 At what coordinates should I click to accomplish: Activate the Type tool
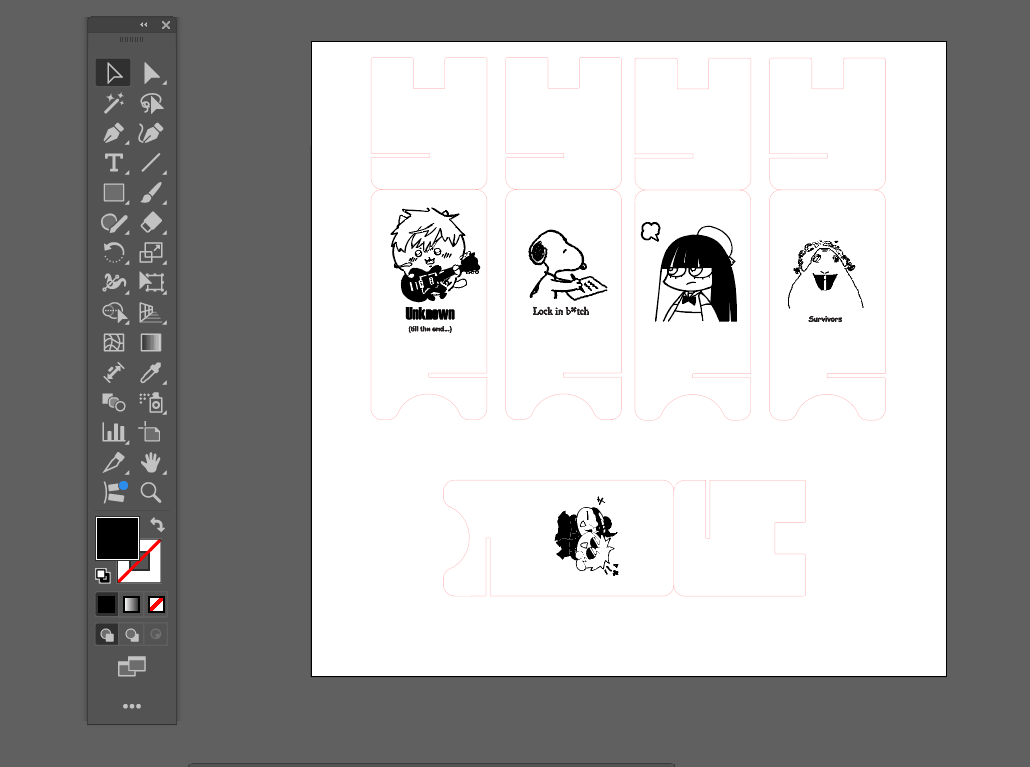pos(113,162)
